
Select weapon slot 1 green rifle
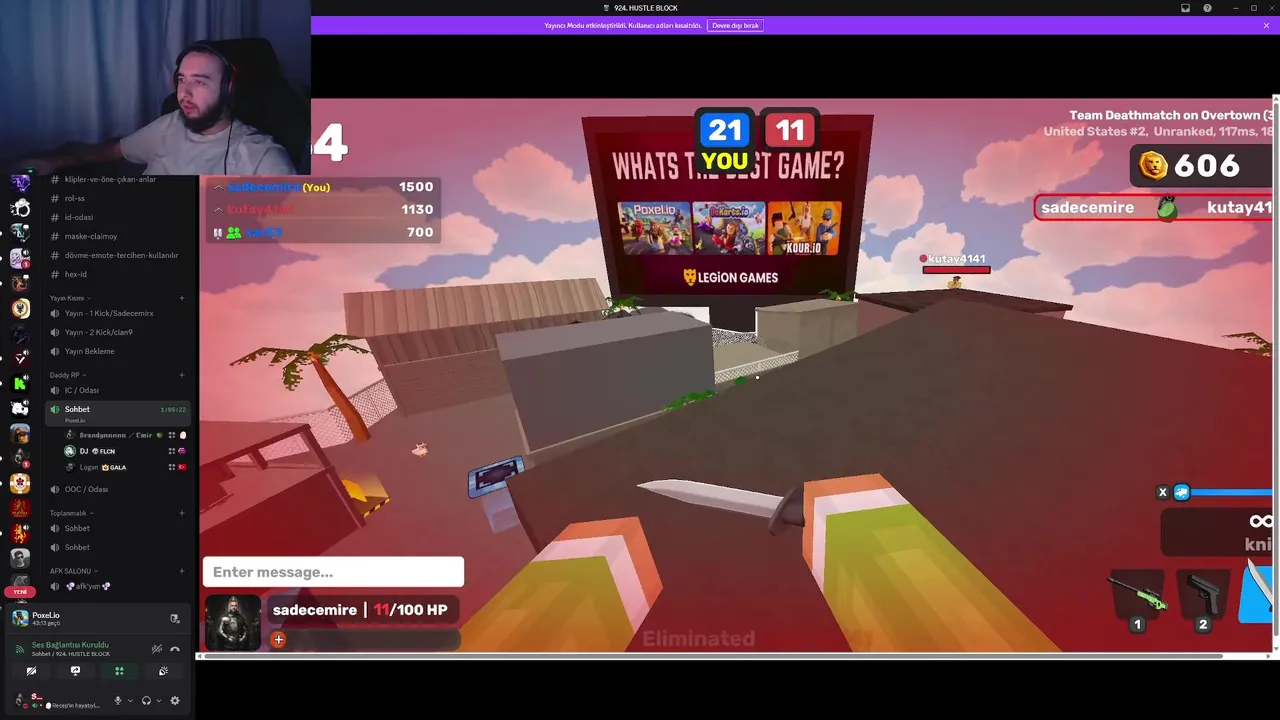(1137, 598)
